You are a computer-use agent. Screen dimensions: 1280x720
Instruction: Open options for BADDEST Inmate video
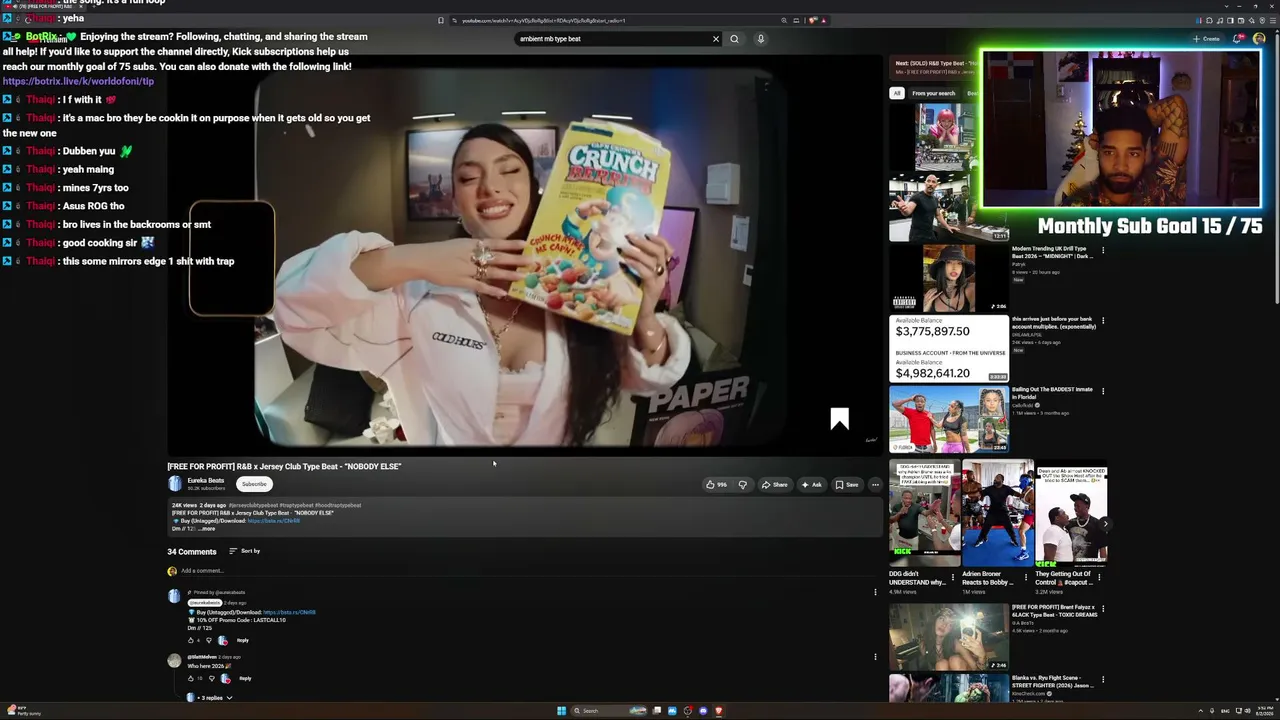coord(1103,391)
